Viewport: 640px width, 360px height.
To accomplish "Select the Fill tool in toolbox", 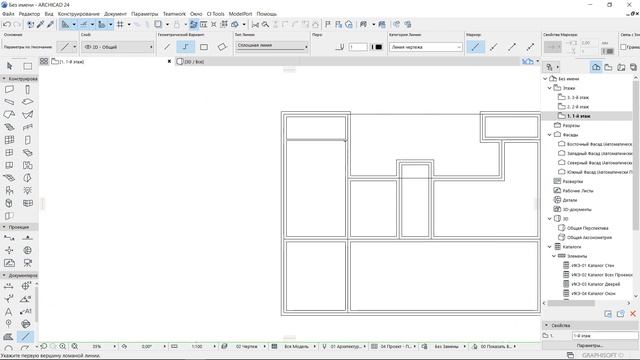I will point(9,337).
